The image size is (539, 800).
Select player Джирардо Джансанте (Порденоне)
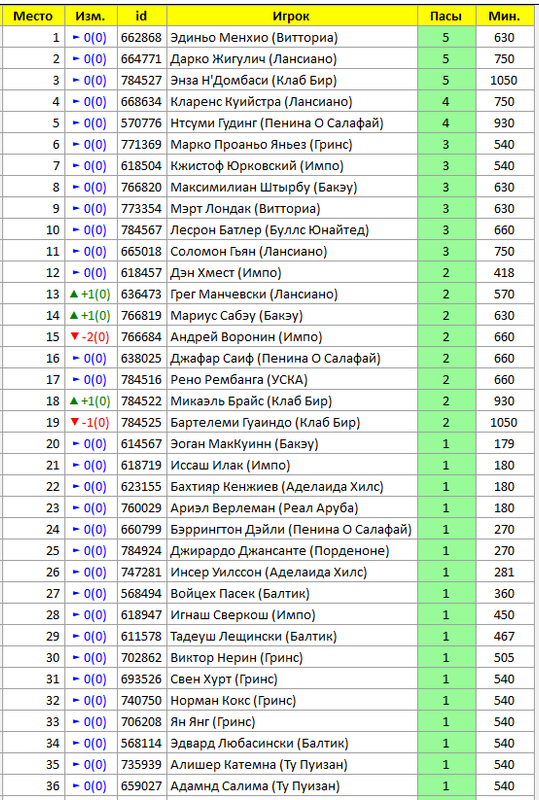280,551
